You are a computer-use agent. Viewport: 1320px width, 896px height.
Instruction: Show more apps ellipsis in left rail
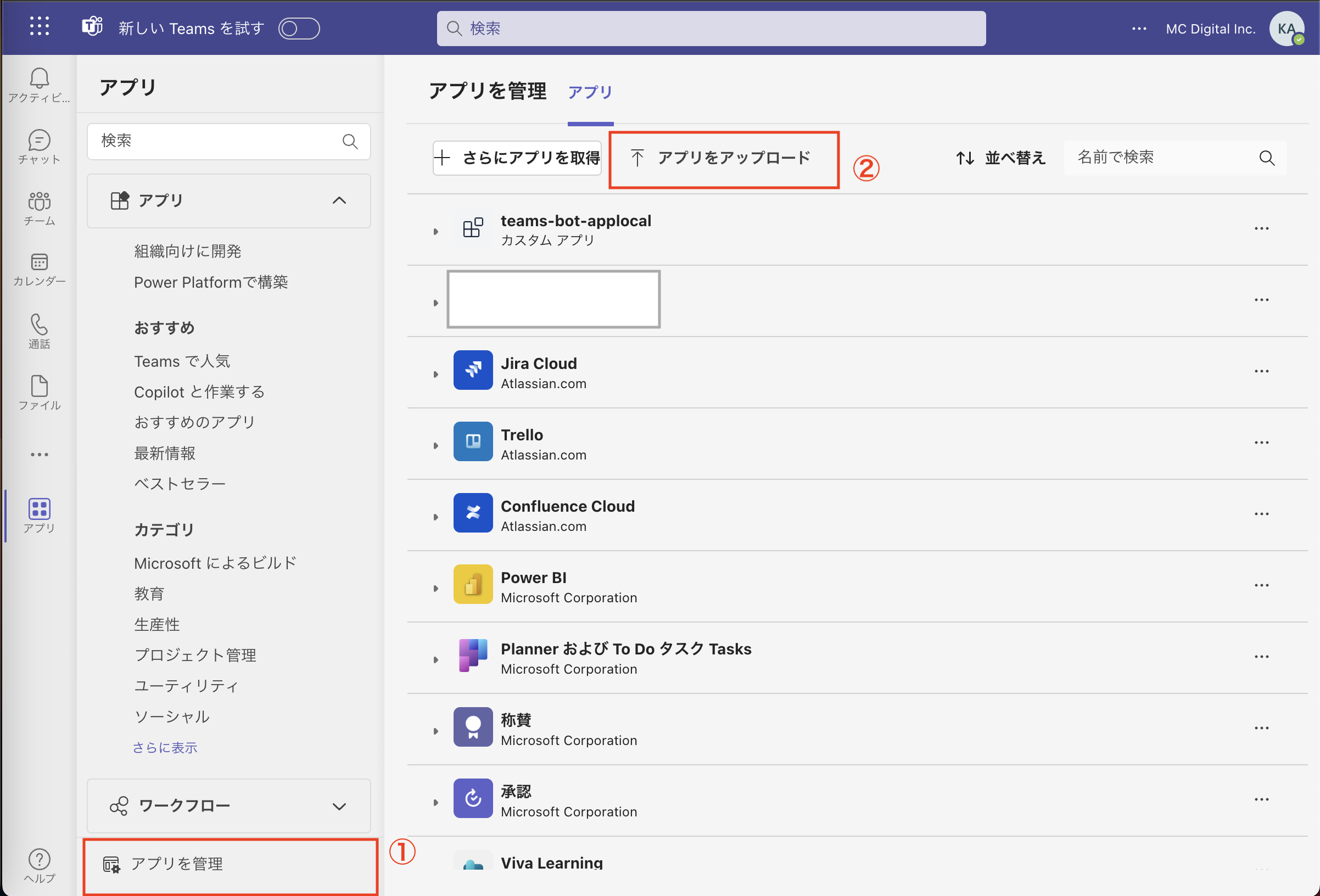(x=39, y=454)
